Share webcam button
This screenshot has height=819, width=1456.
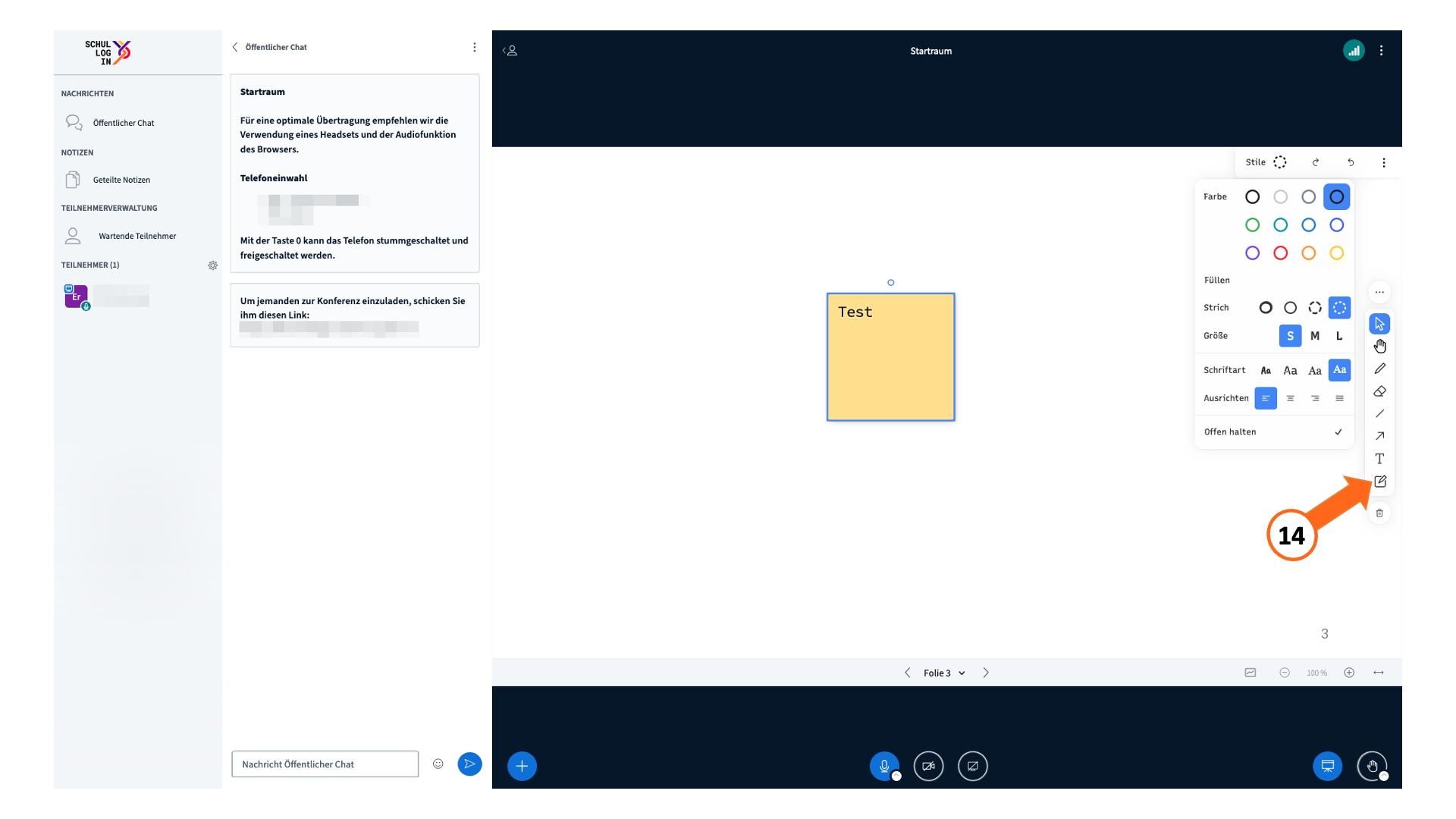point(928,766)
